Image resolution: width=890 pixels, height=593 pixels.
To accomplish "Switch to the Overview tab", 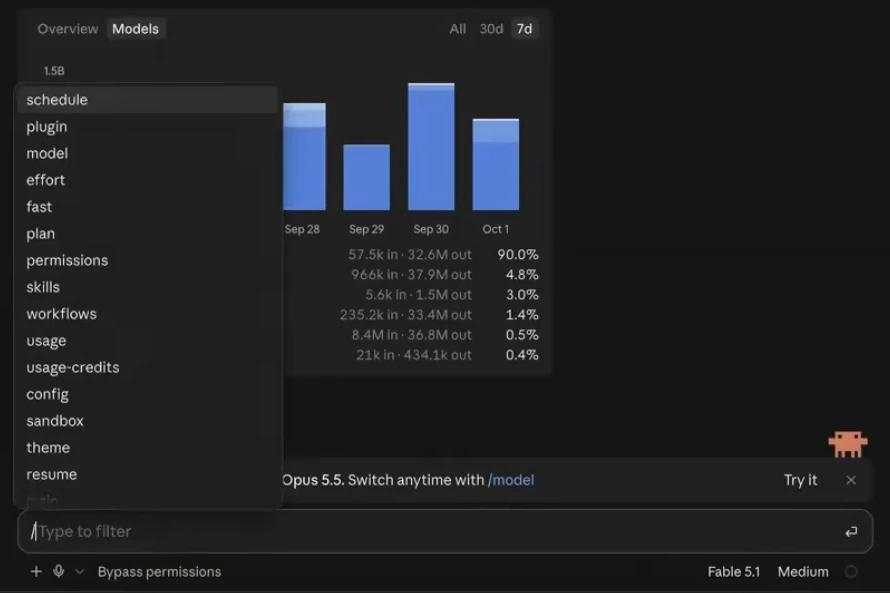I will (x=68, y=29).
